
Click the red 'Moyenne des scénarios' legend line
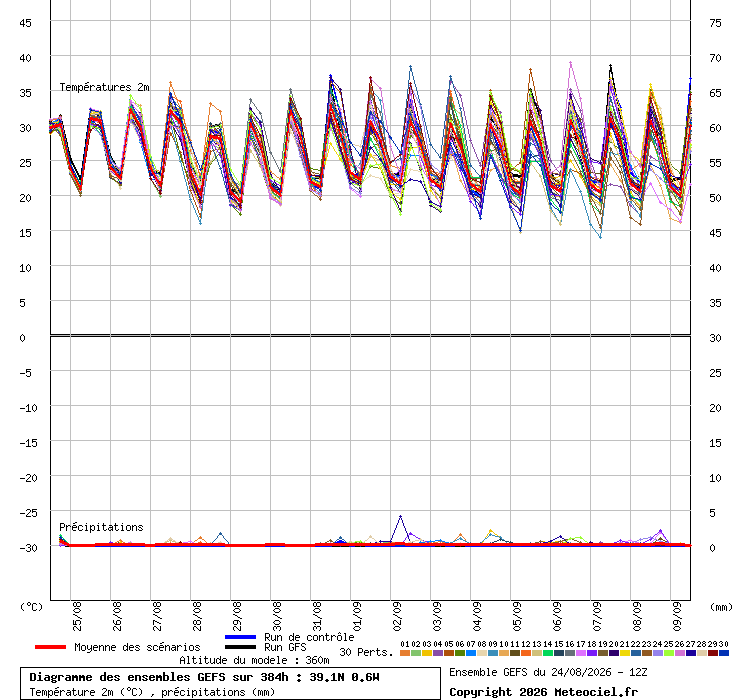(x=50, y=647)
